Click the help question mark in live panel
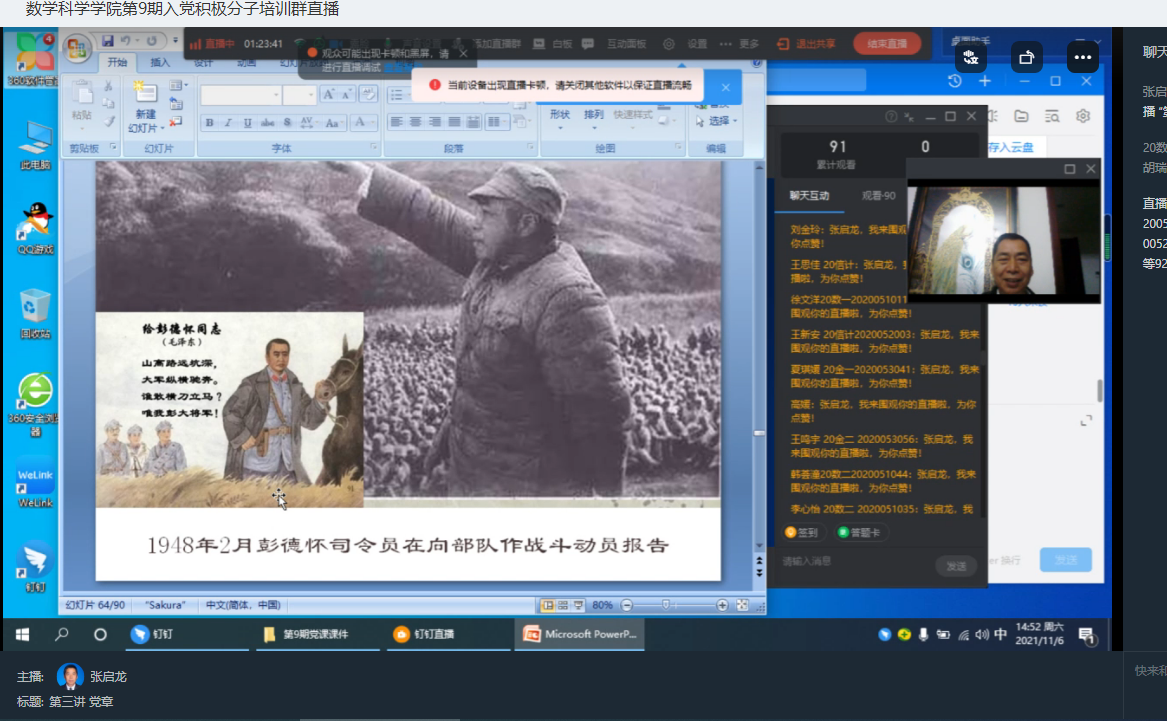This screenshot has height=721, width=1167. pyautogui.click(x=891, y=117)
